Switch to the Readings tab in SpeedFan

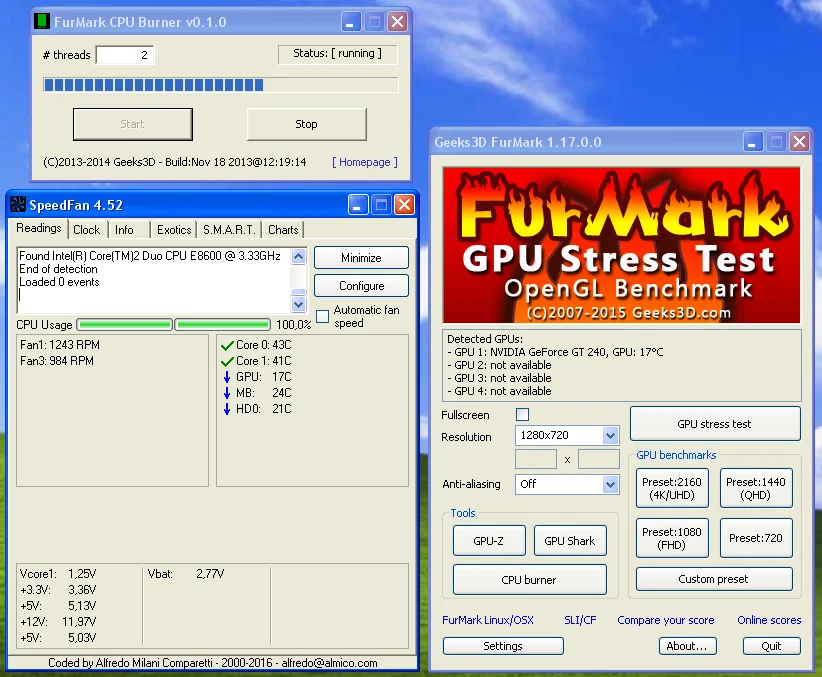pos(39,228)
